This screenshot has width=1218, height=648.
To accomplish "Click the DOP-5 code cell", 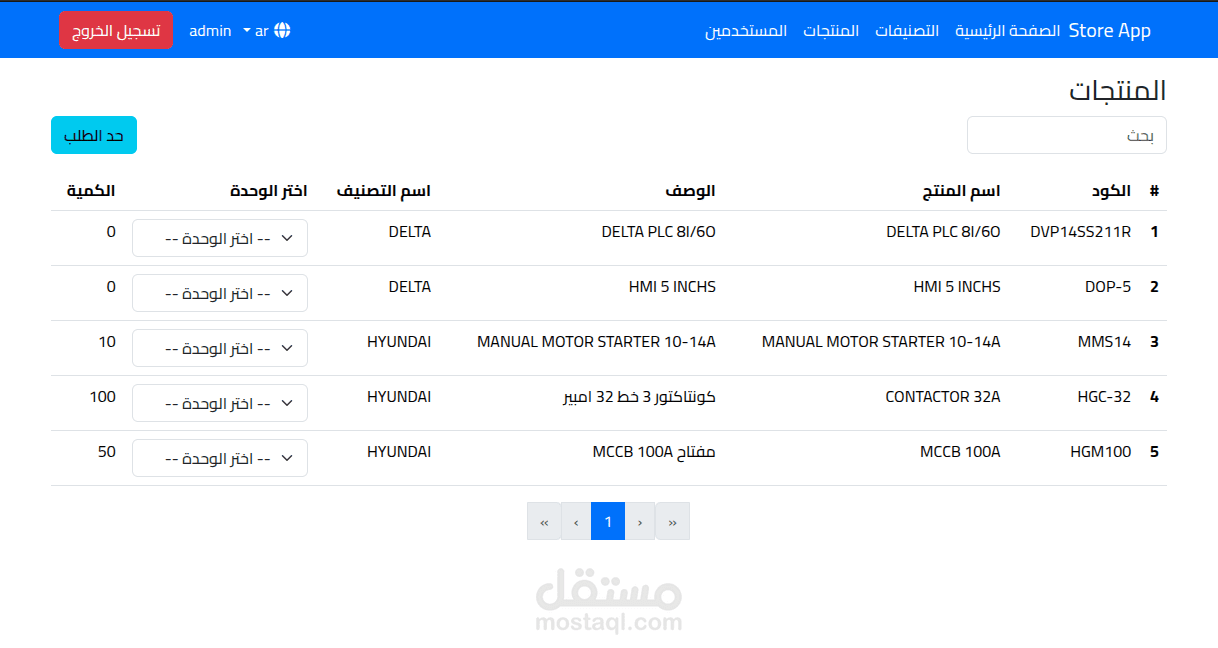I will pyautogui.click(x=1108, y=287).
